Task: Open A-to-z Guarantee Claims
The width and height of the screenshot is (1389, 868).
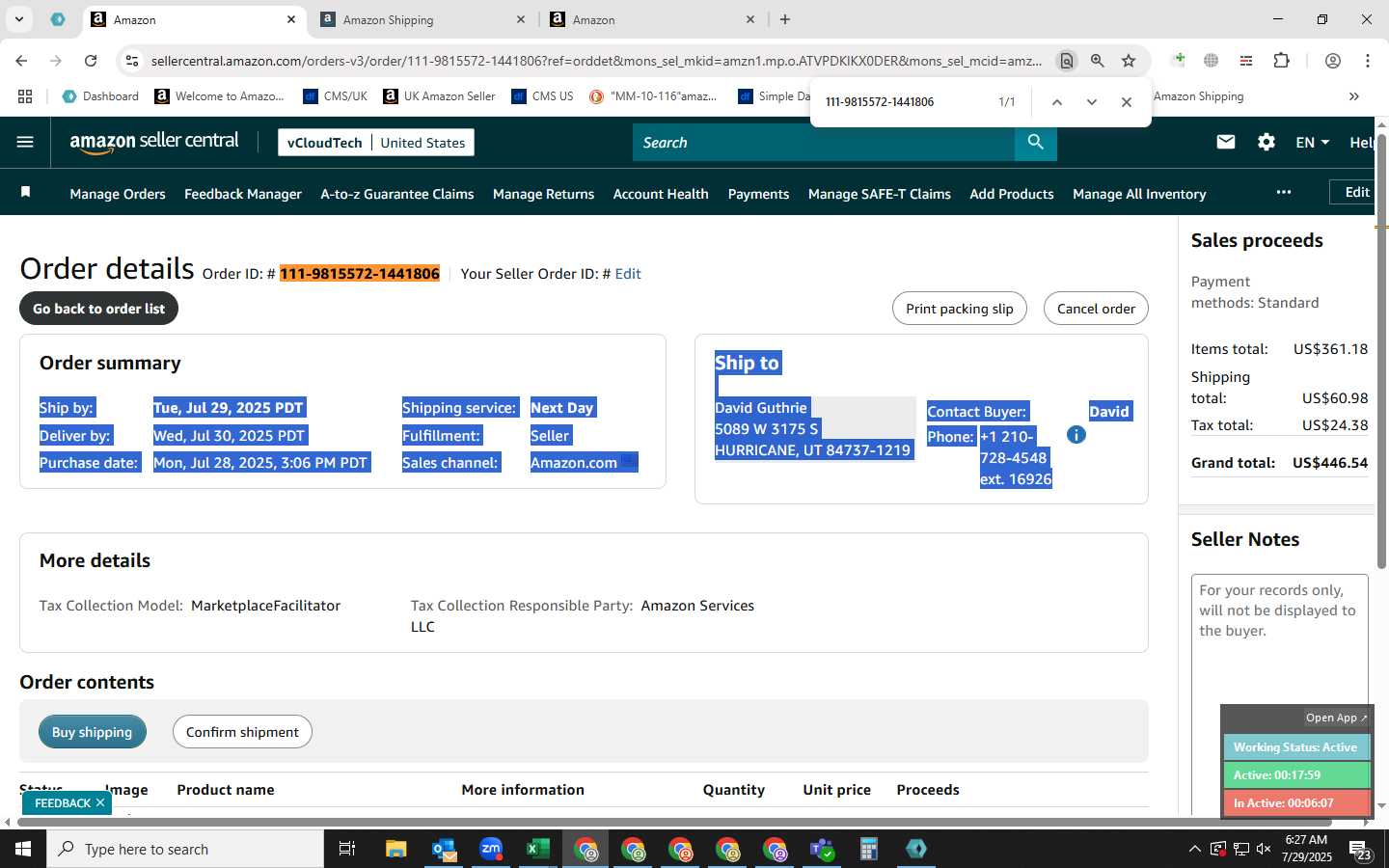Action: 397,194
